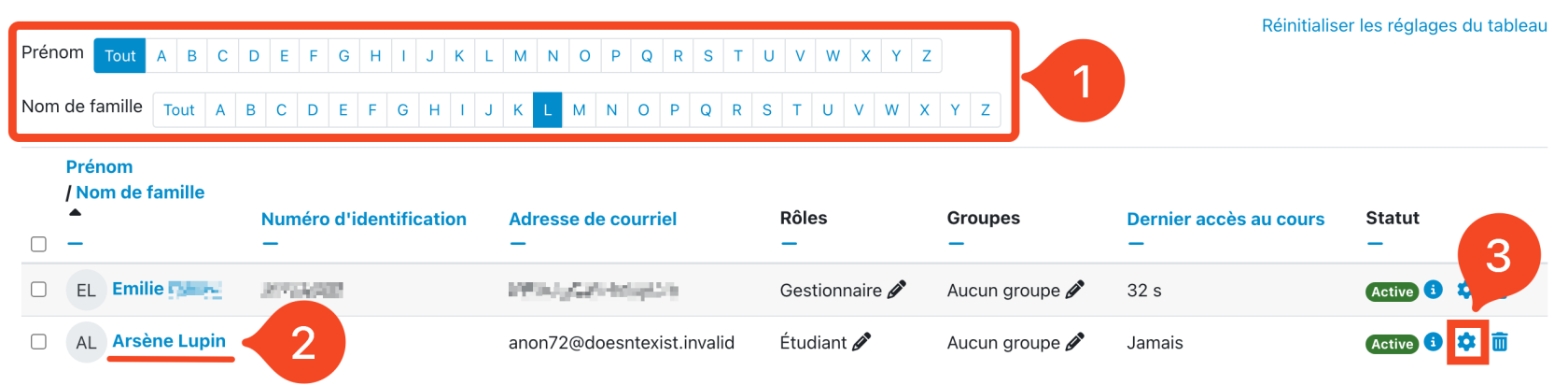Screen dimensions: 1568x385
Task: Select Tout in the Nom de famille filter
Action: pos(178,110)
